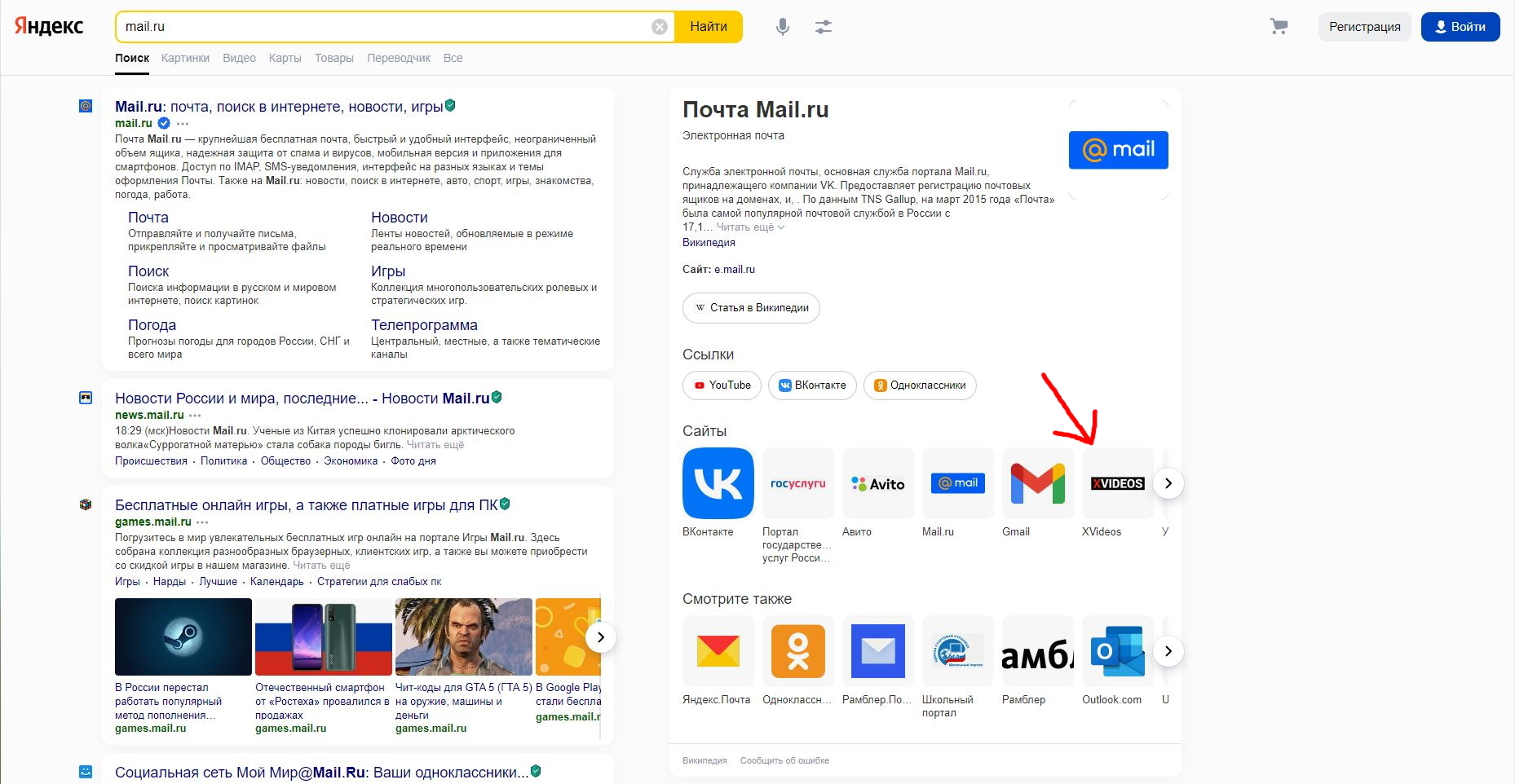This screenshot has width=1515, height=784.
Task: Open the Mail.ru site tile under Сайты
Action: tap(957, 483)
